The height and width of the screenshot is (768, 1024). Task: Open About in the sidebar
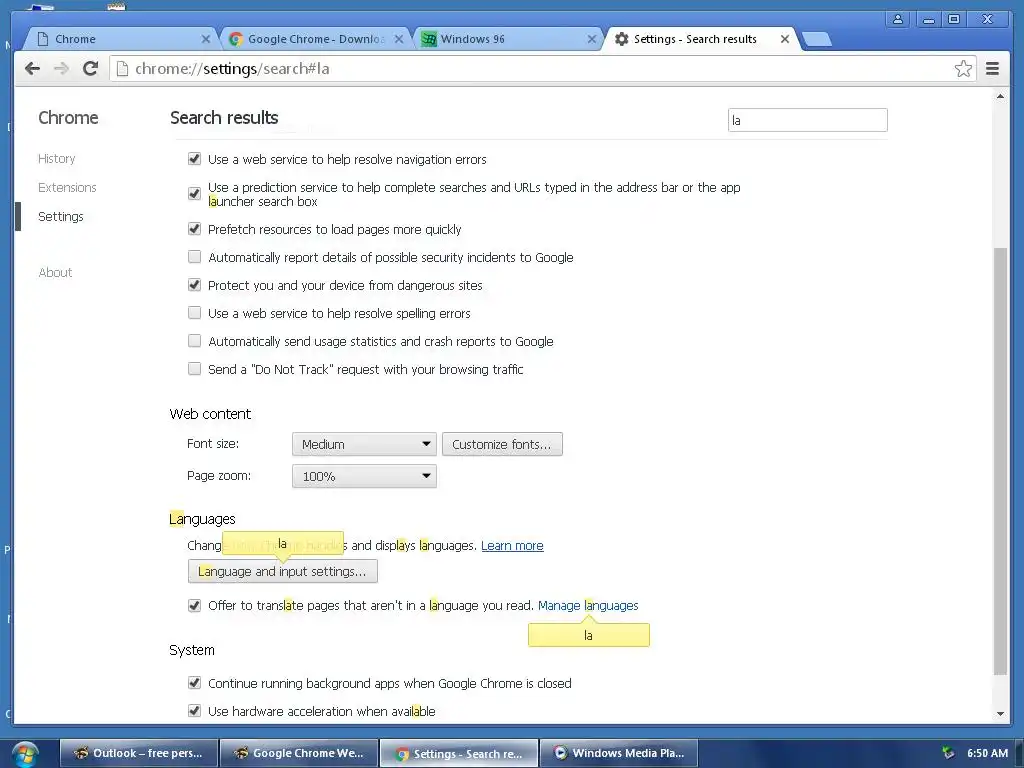pos(56,272)
